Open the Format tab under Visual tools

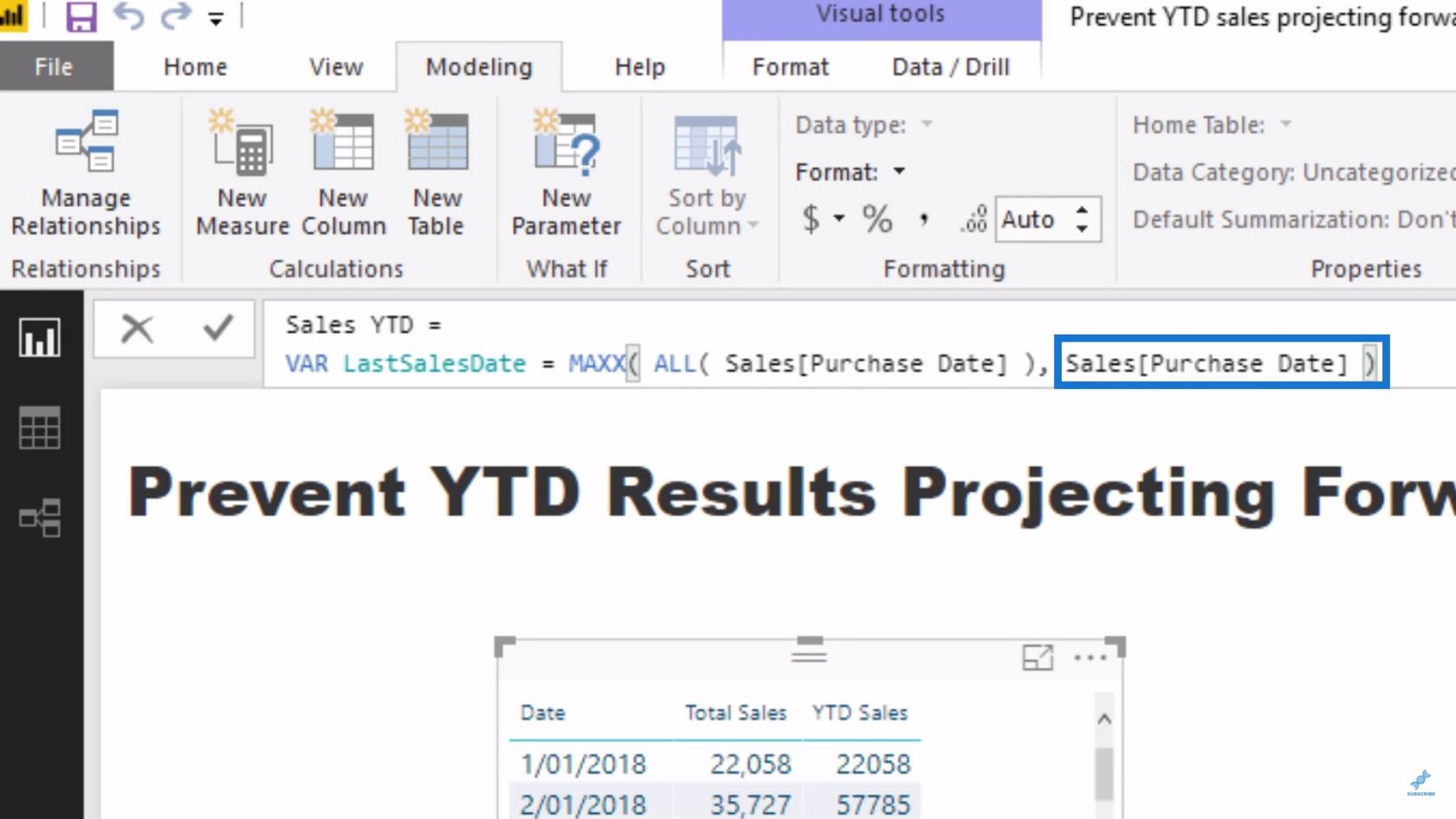[790, 67]
